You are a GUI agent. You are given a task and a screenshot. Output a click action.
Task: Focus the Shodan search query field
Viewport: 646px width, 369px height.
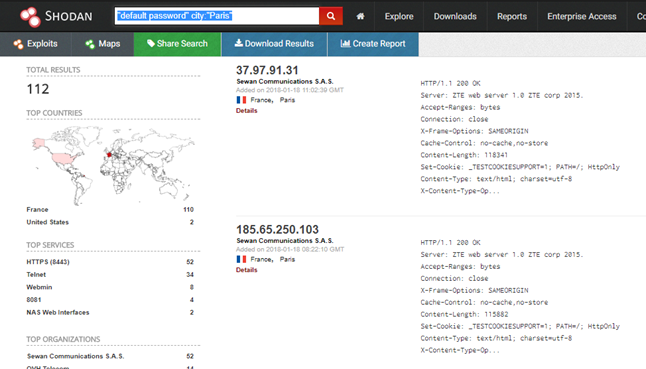click(217, 16)
